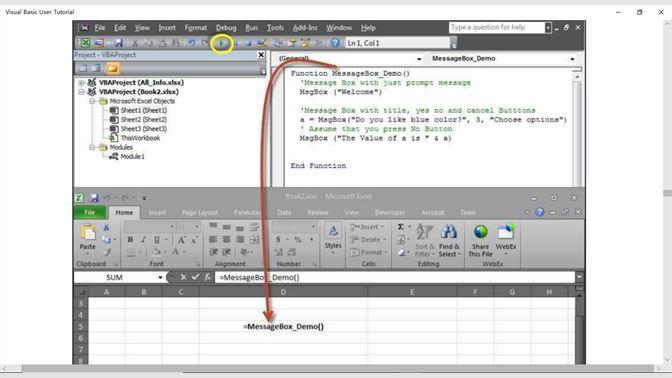Viewport: 672px width, 378px height.
Task: Click the Type a question for help box
Action: click(x=496, y=27)
